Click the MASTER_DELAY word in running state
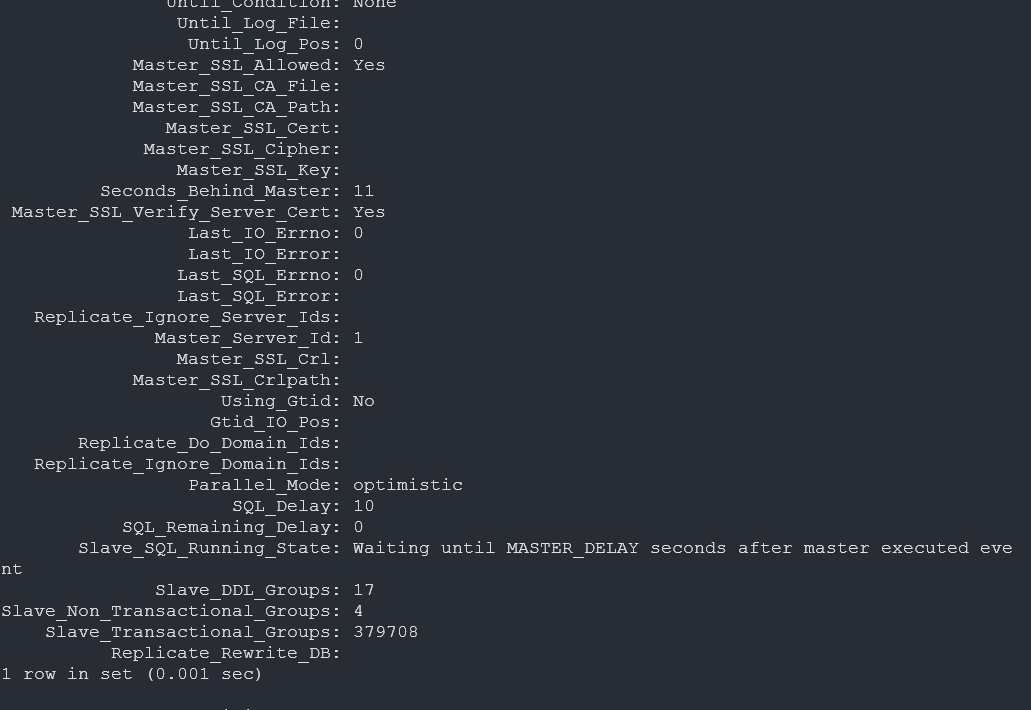 click(572, 548)
